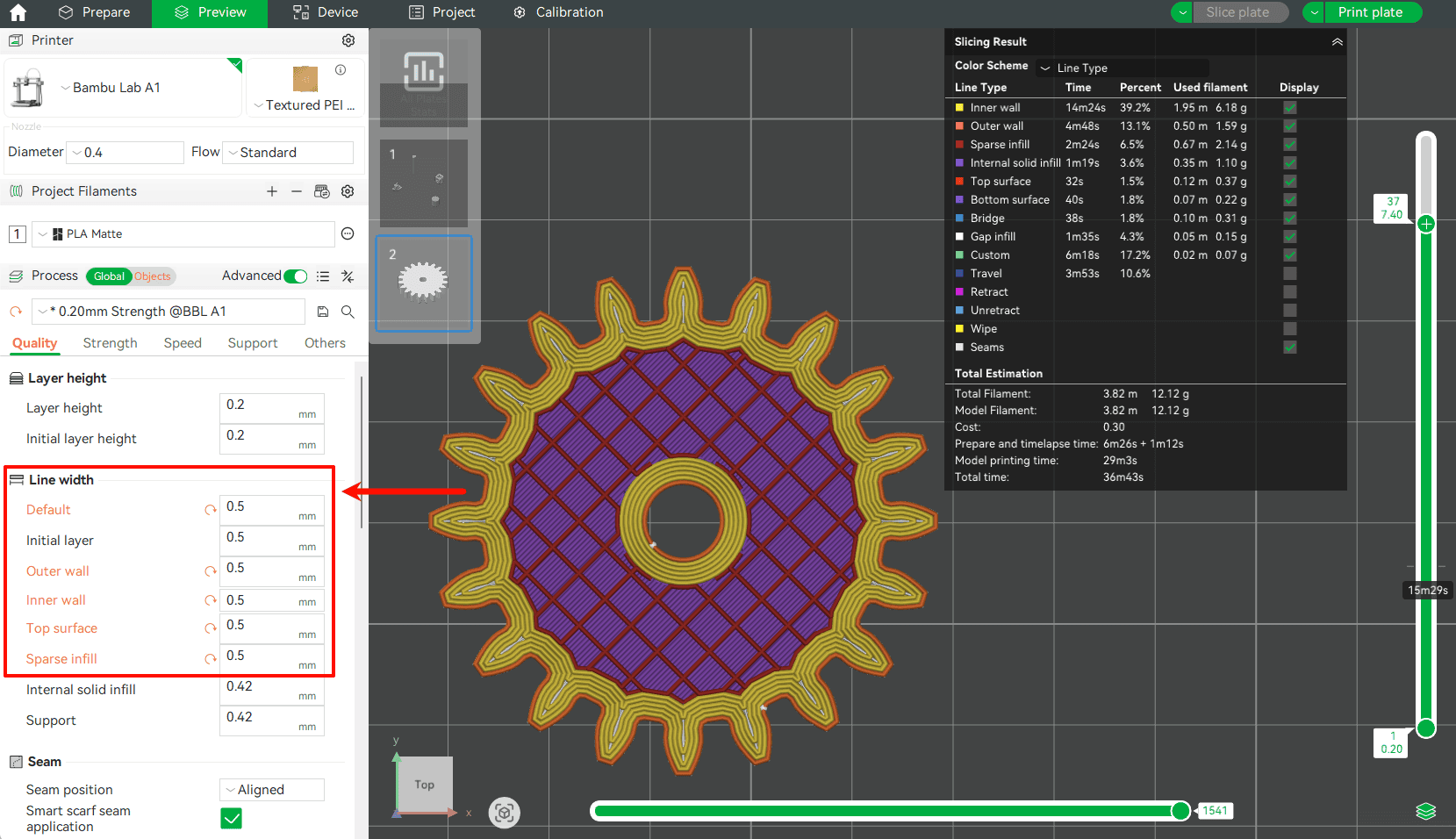
Task: Add a new project filament
Action: click(272, 191)
